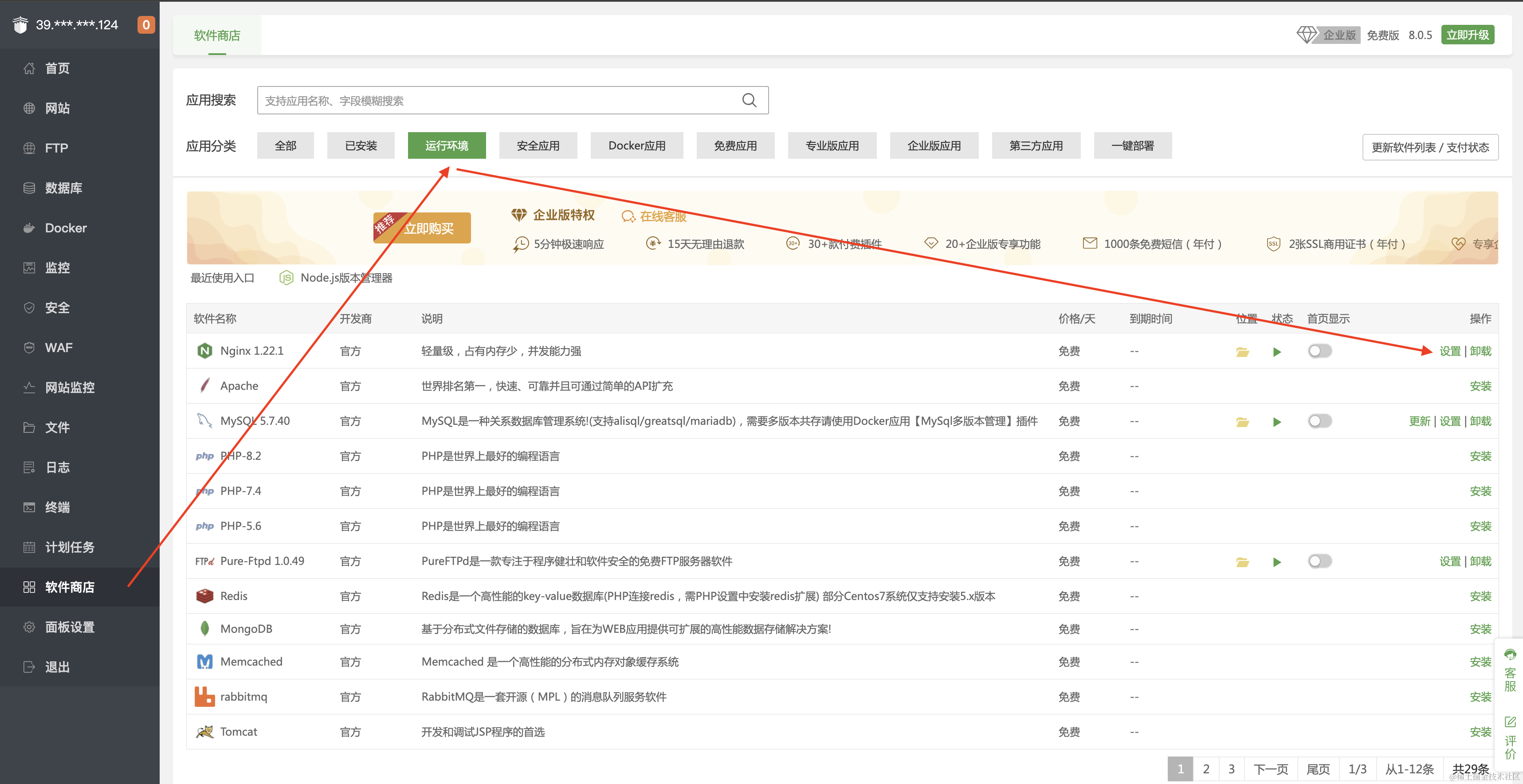
Task: Click the MySQL start/play icon
Action: tap(1277, 421)
